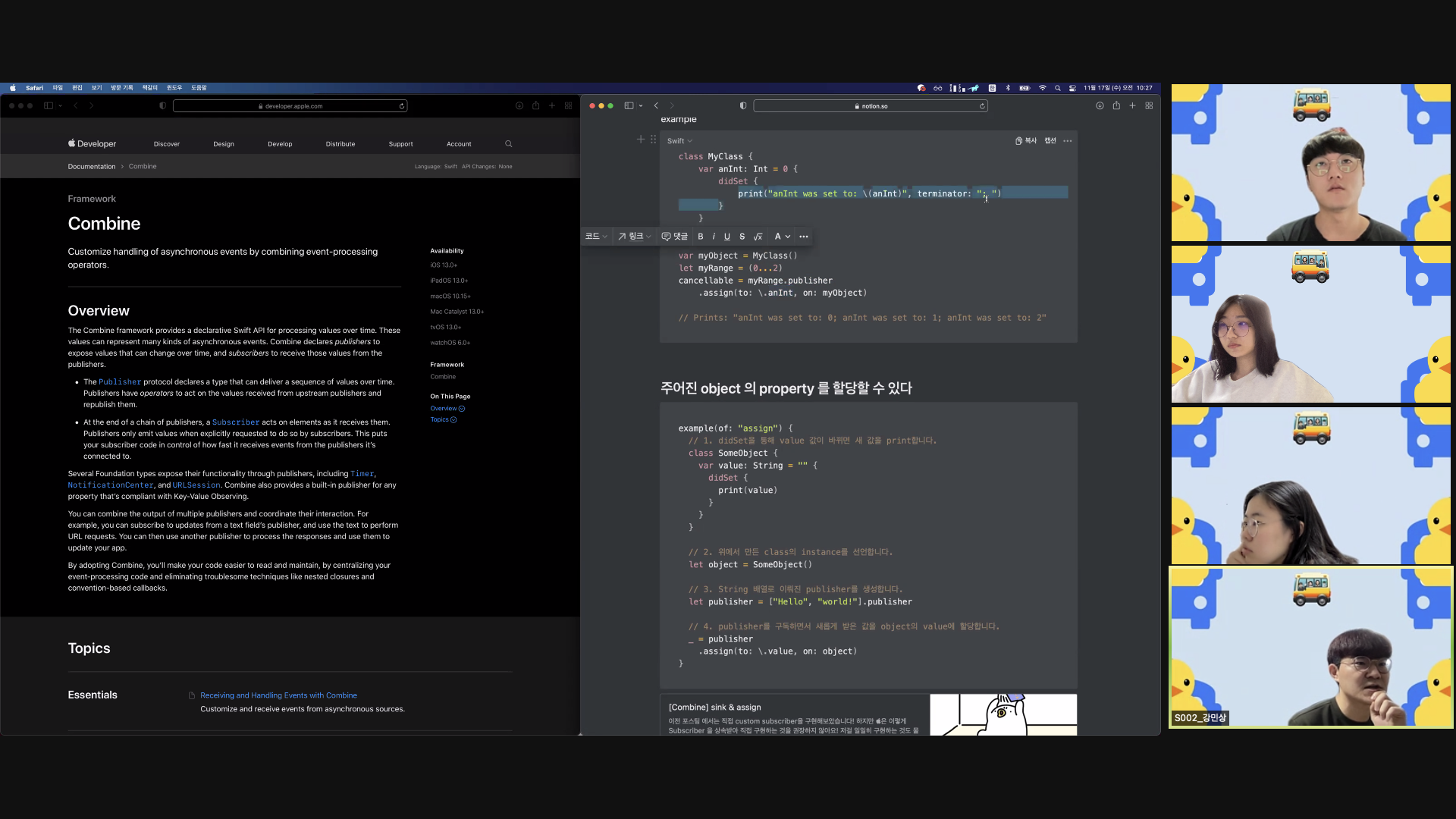Screen dimensions: 1456x819
Task: Toggle strikethrough formatting in Notion toolbar
Action: [x=742, y=237]
